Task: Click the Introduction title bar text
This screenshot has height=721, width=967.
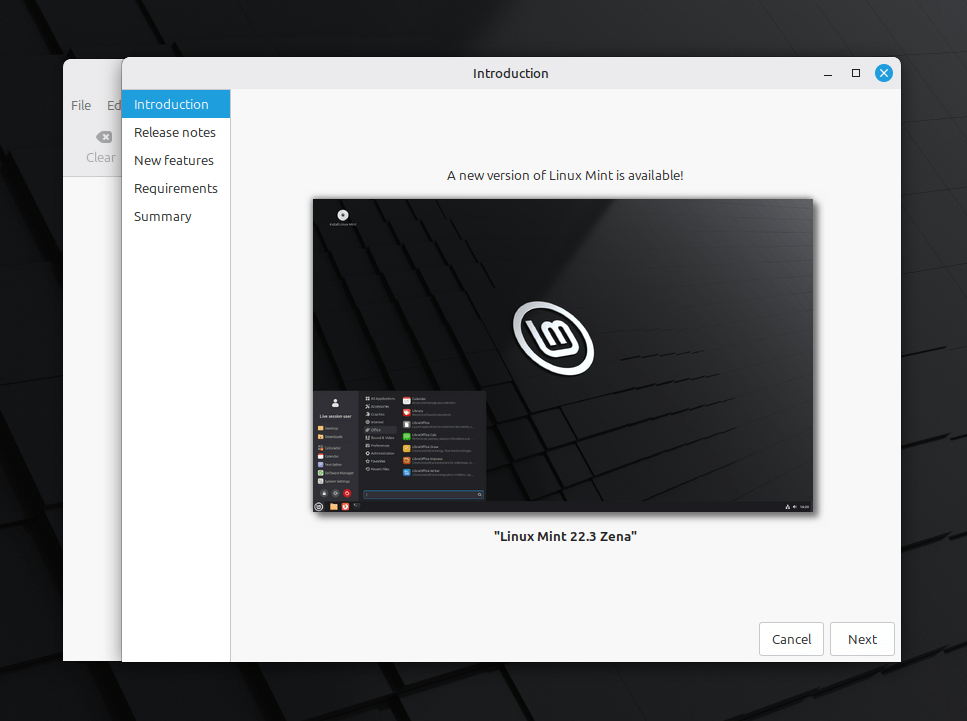Action: pyautogui.click(x=510, y=73)
